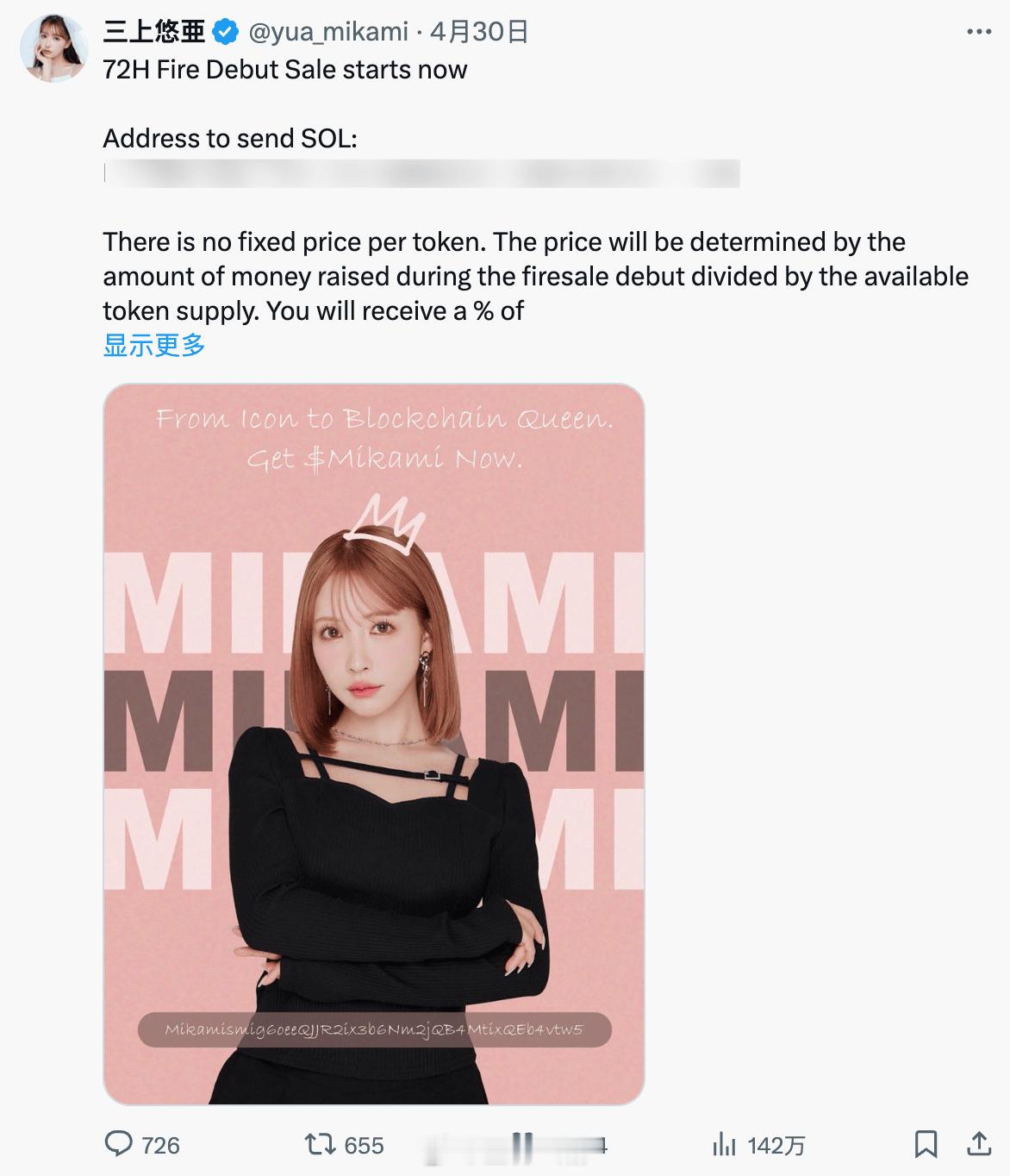Open the author's profile avatar picture
Image resolution: width=1010 pixels, height=1176 pixels.
click(54, 48)
